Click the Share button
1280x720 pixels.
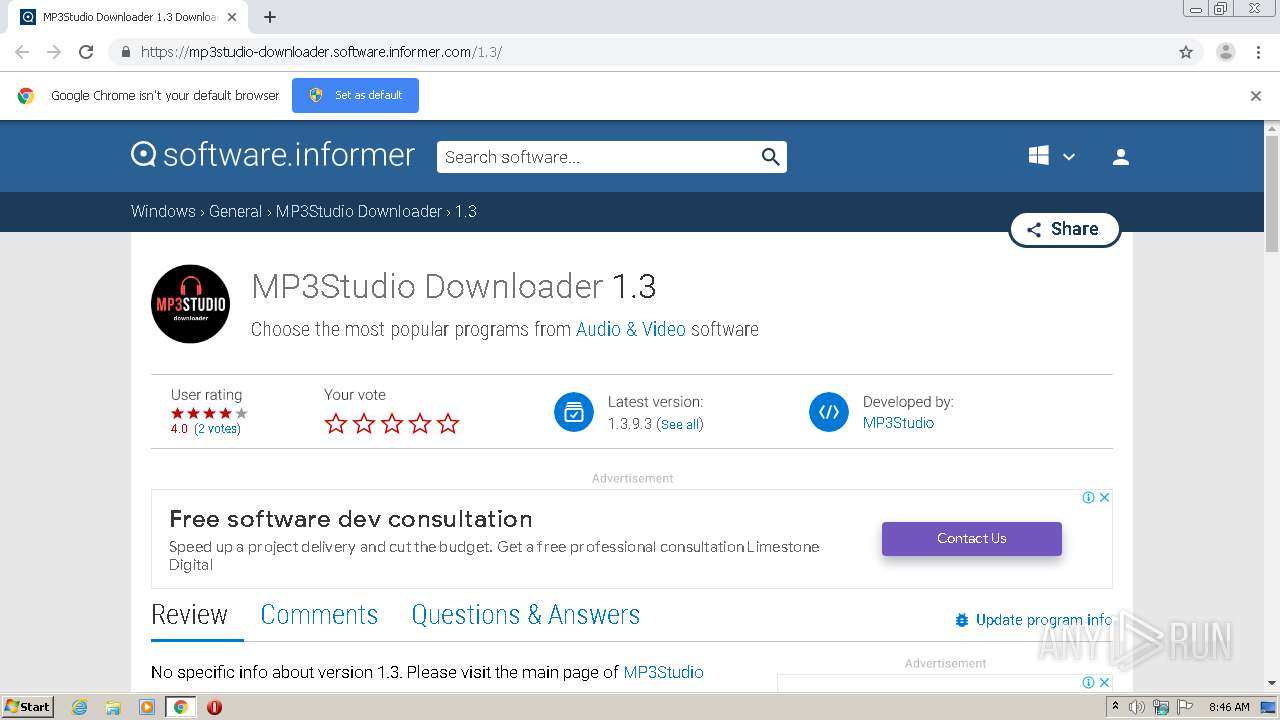tap(1064, 229)
